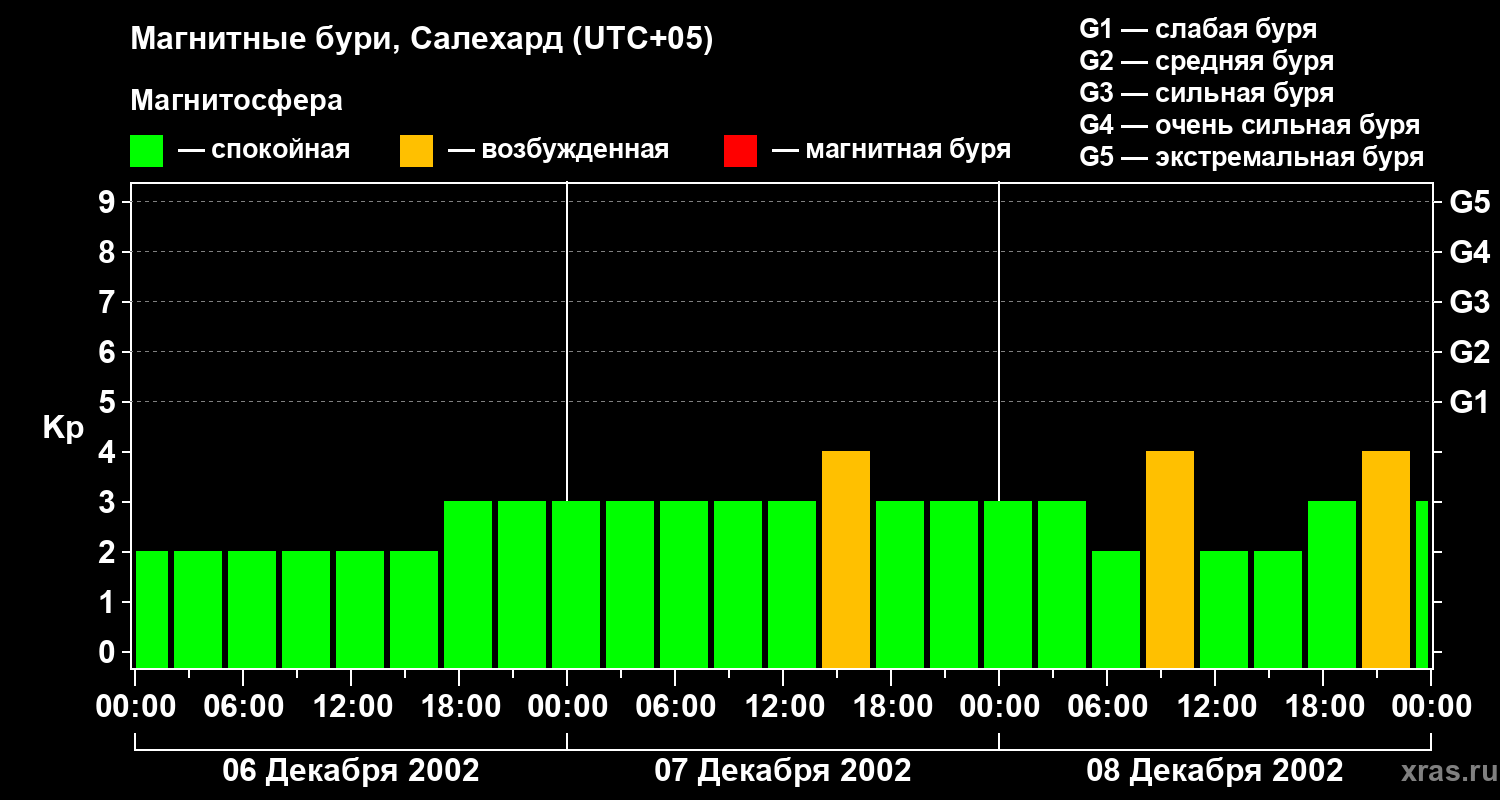Click the '06 Декабря 2002' date label
The image size is (1500, 800).
click(x=350, y=771)
